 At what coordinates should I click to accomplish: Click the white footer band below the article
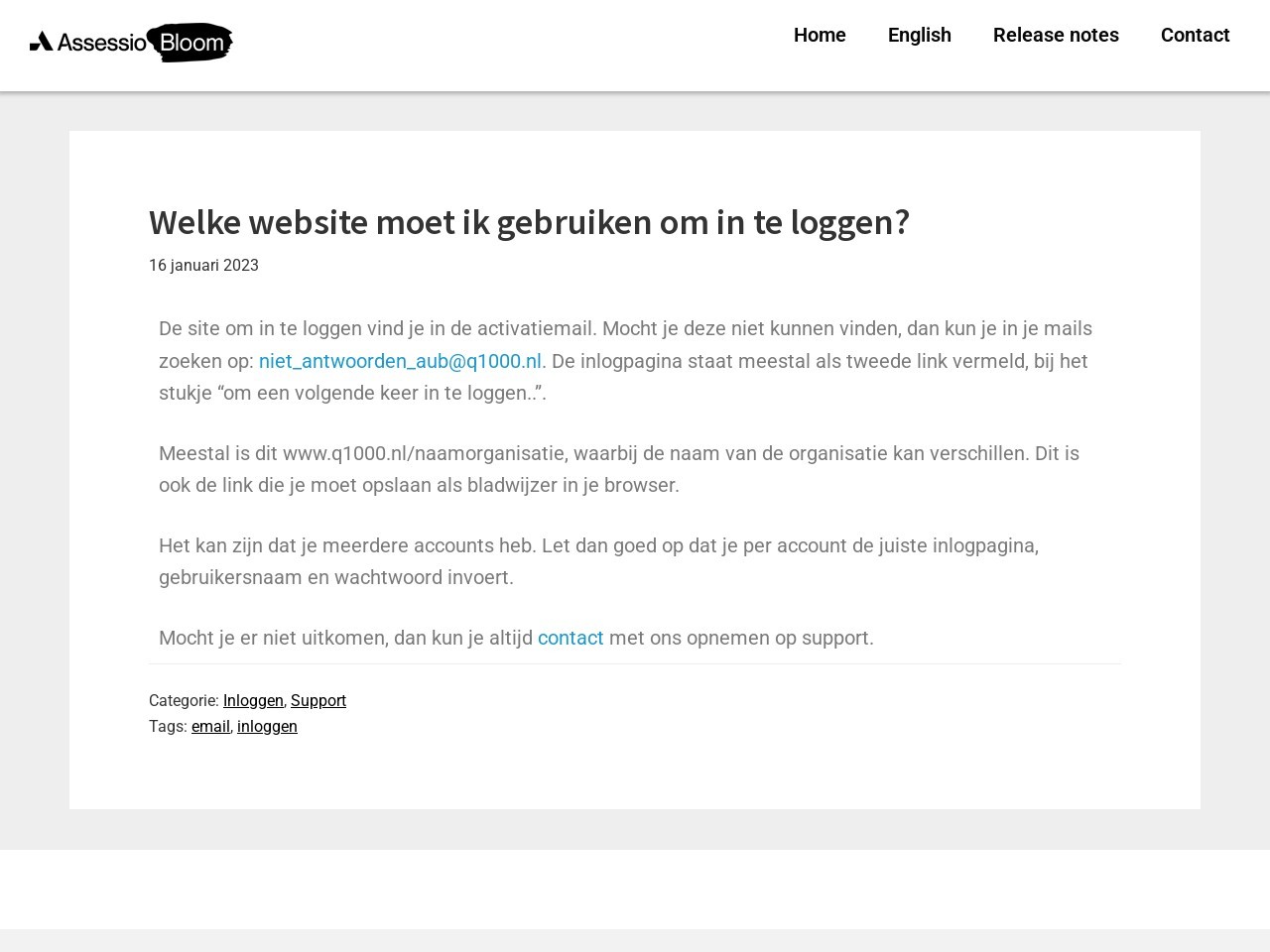(x=635, y=889)
